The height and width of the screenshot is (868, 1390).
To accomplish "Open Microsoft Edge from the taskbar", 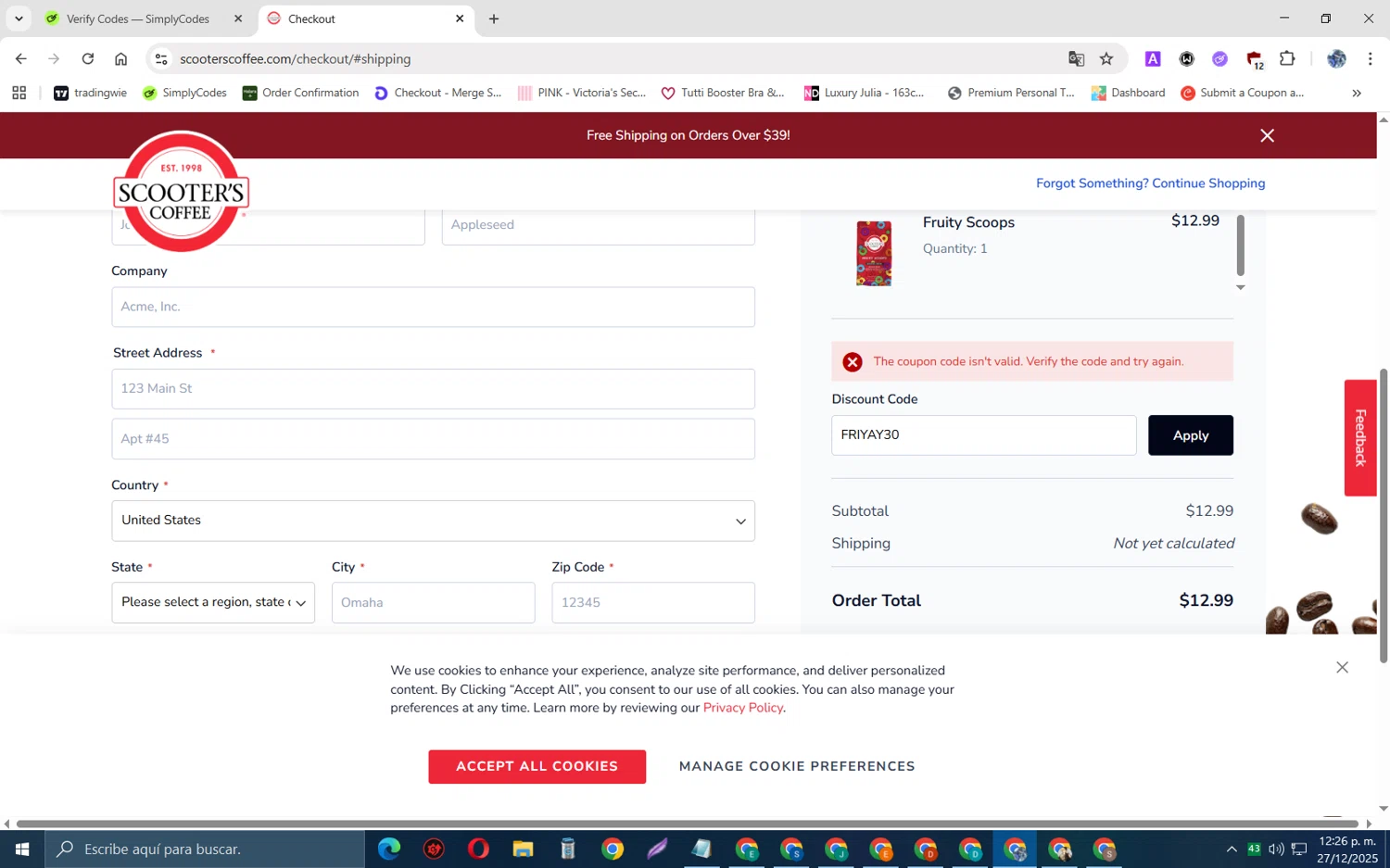I will tap(389, 849).
